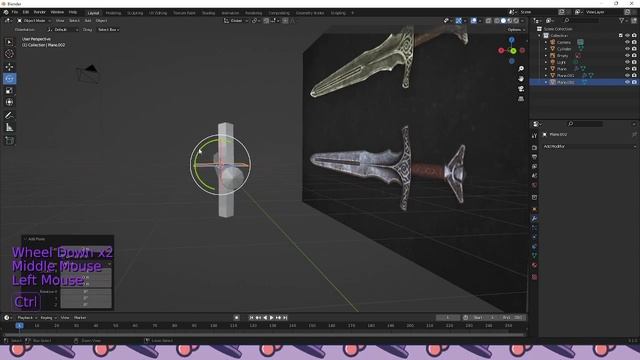Switch to Solid viewport shading
The width and height of the screenshot is (640, 360).
pyautogui.click(x=503, y=20)
